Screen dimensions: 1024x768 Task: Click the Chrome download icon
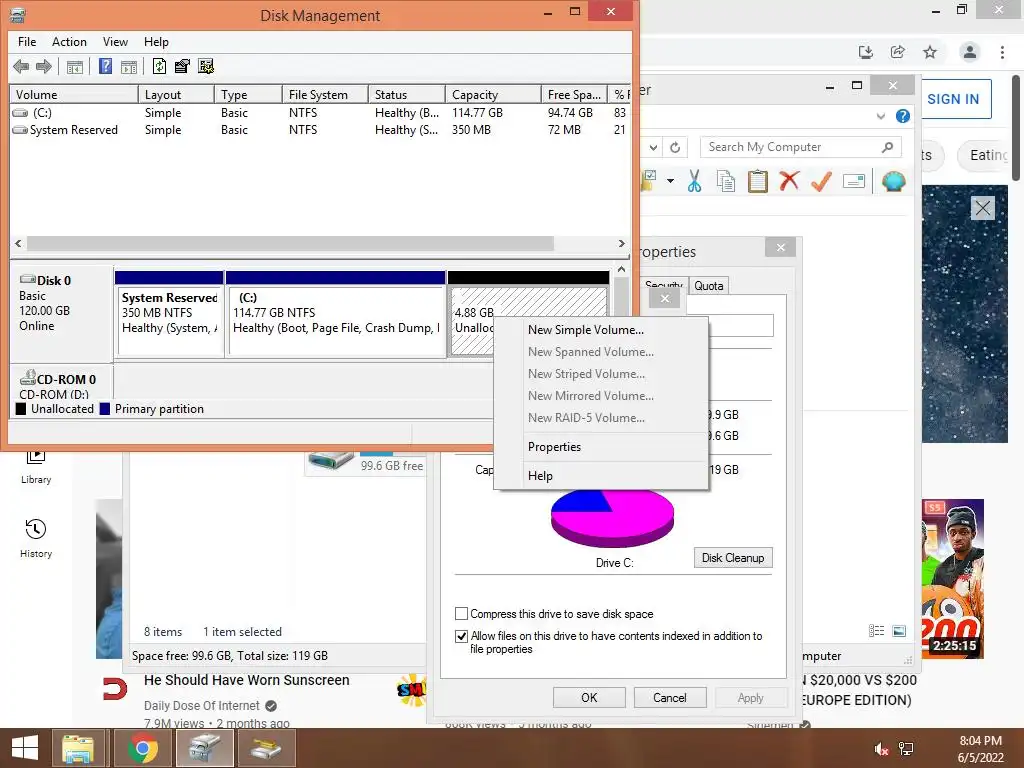tap(866, 52)
